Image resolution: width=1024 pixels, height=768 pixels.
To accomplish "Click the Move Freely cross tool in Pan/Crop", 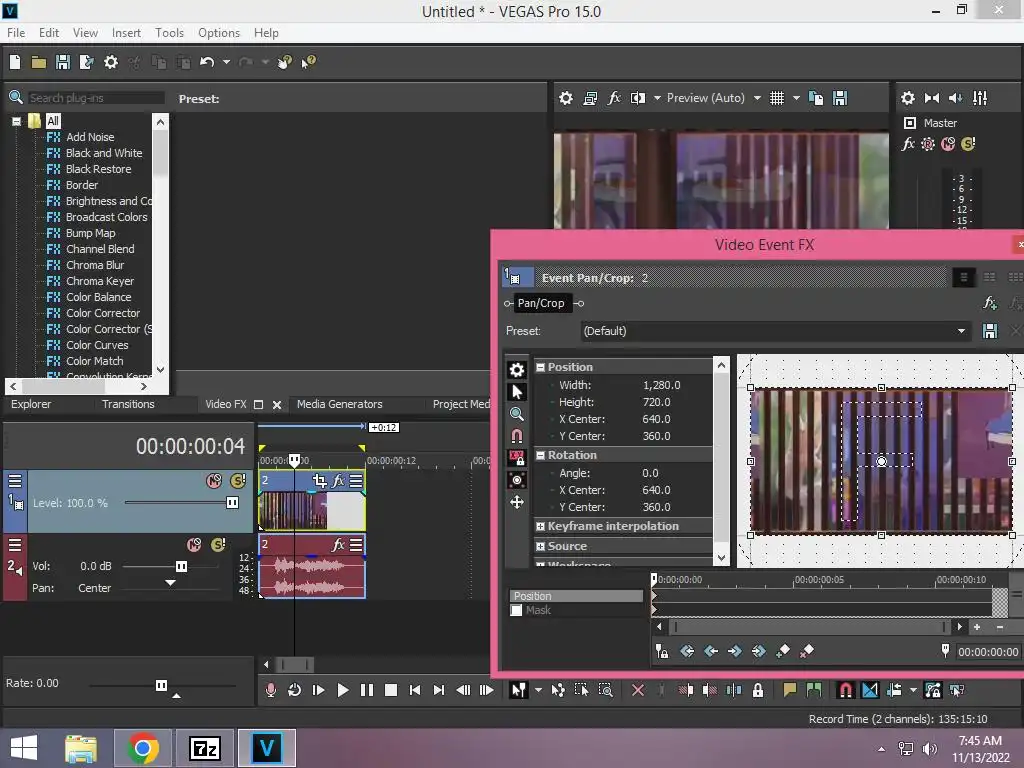I will [x=517, y=502].
